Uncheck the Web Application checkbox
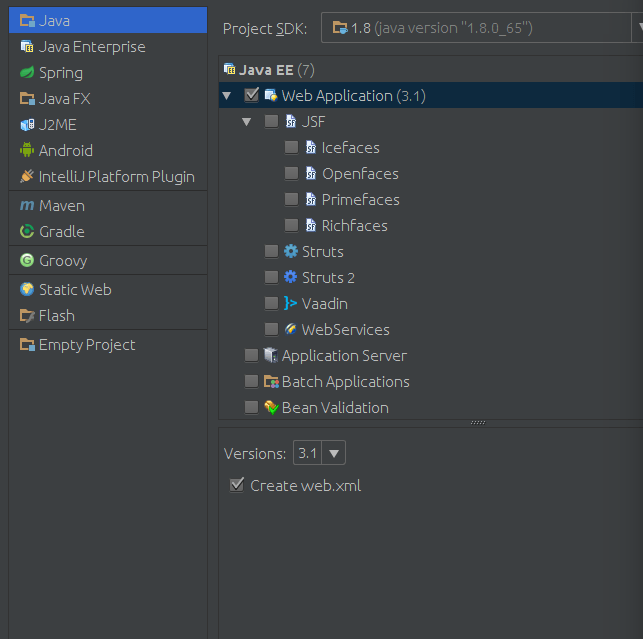The height and width of the screenshot is (639, 643). pyautogui.click(x=251, y=96)
